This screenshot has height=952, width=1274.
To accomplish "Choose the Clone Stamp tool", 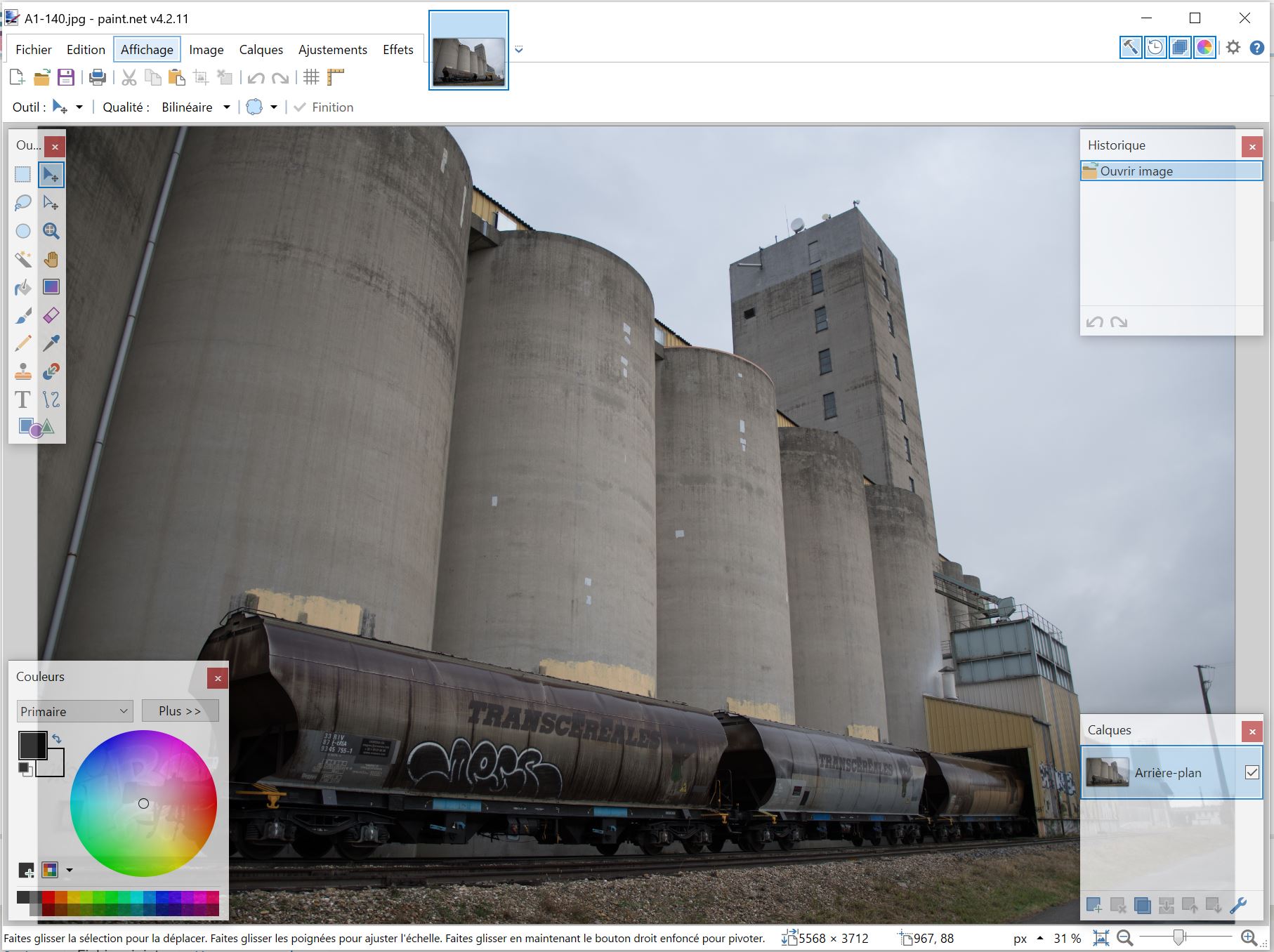I will pyautogui.click(x=23, y=371).
